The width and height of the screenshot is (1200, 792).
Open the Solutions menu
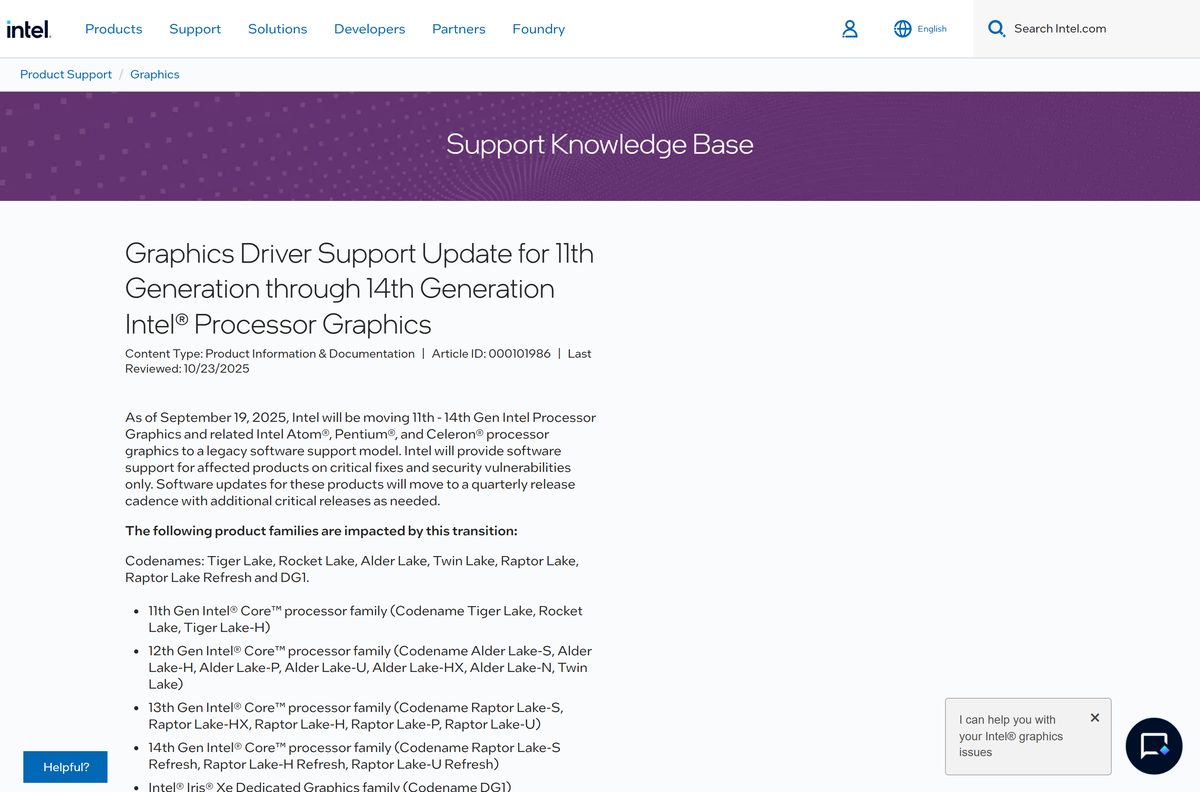click(278, 29)
